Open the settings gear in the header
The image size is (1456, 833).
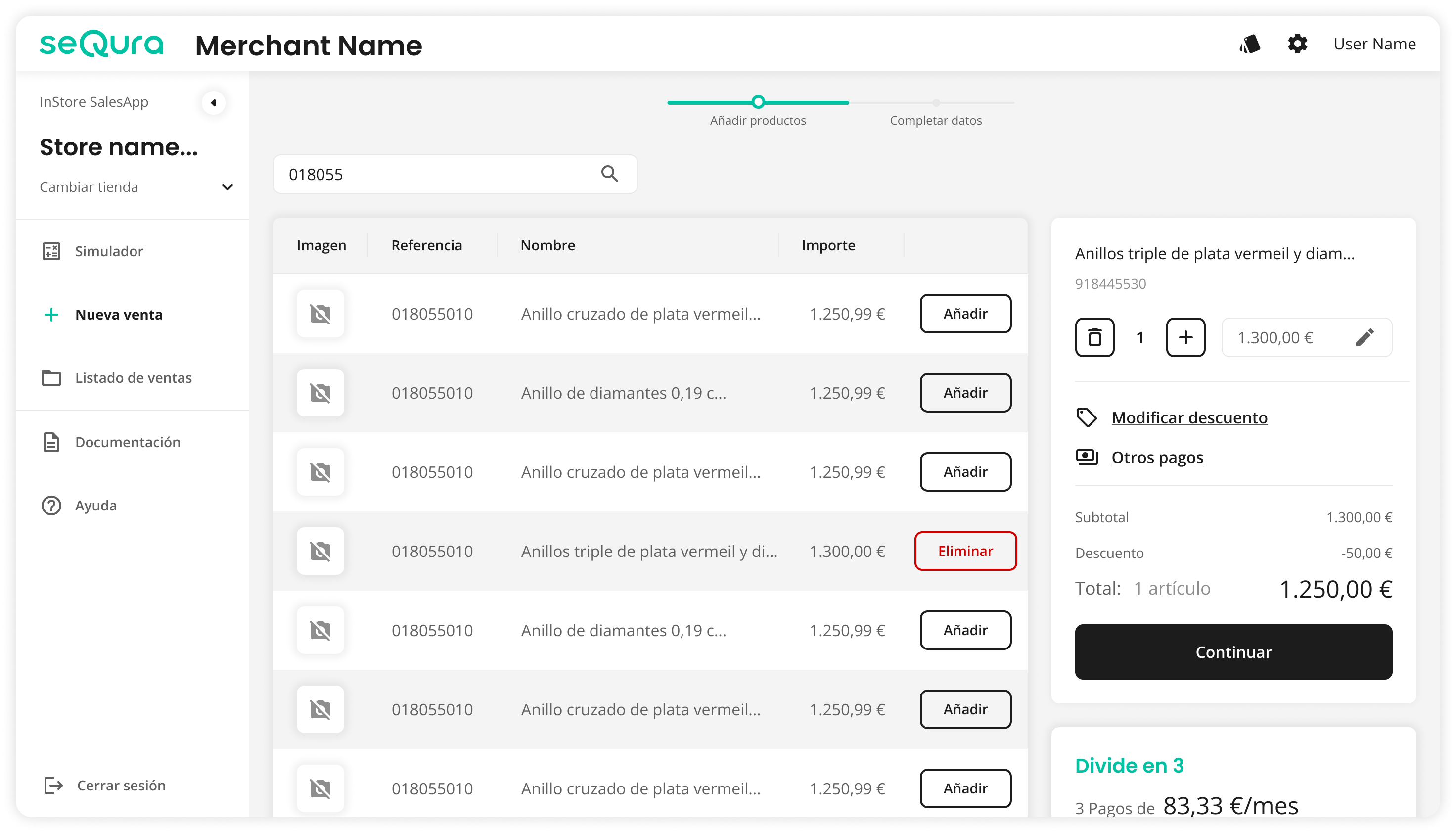click(x=1297, y=44)
